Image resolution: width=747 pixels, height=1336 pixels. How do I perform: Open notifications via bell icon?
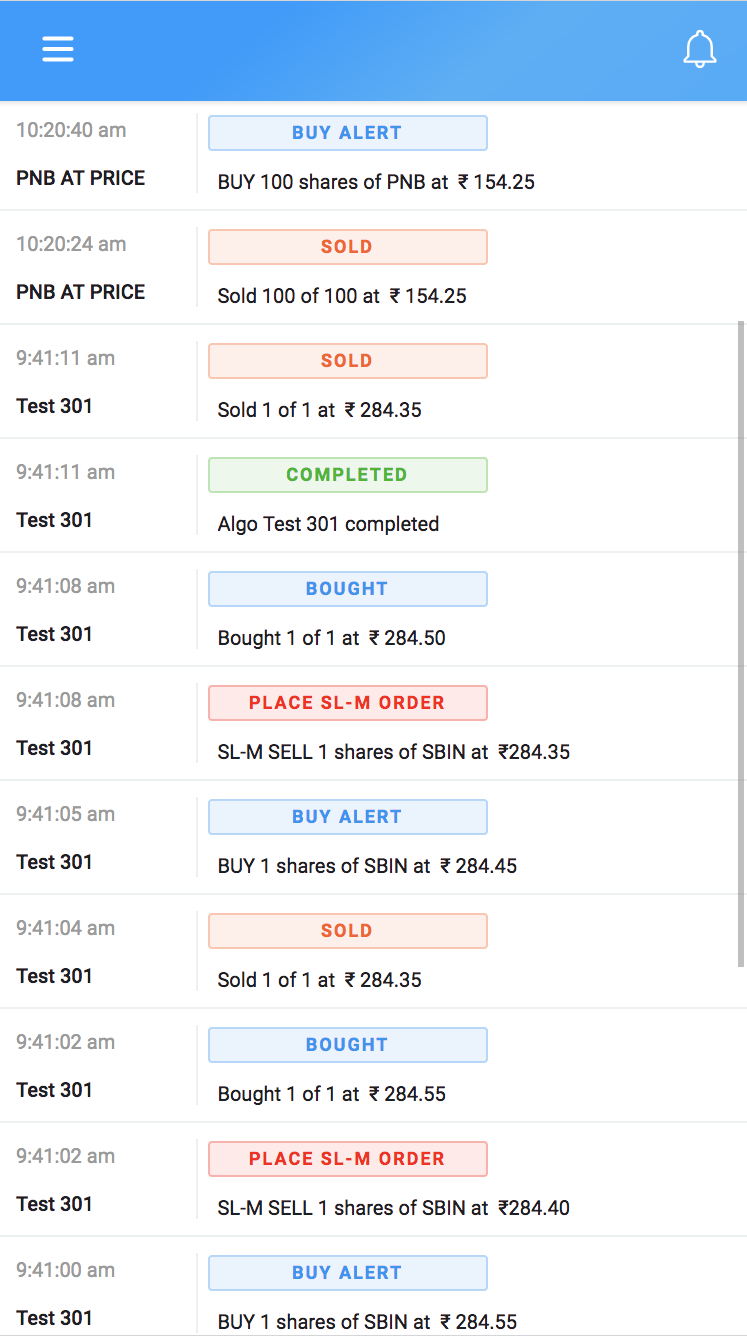tap(700, 50)
